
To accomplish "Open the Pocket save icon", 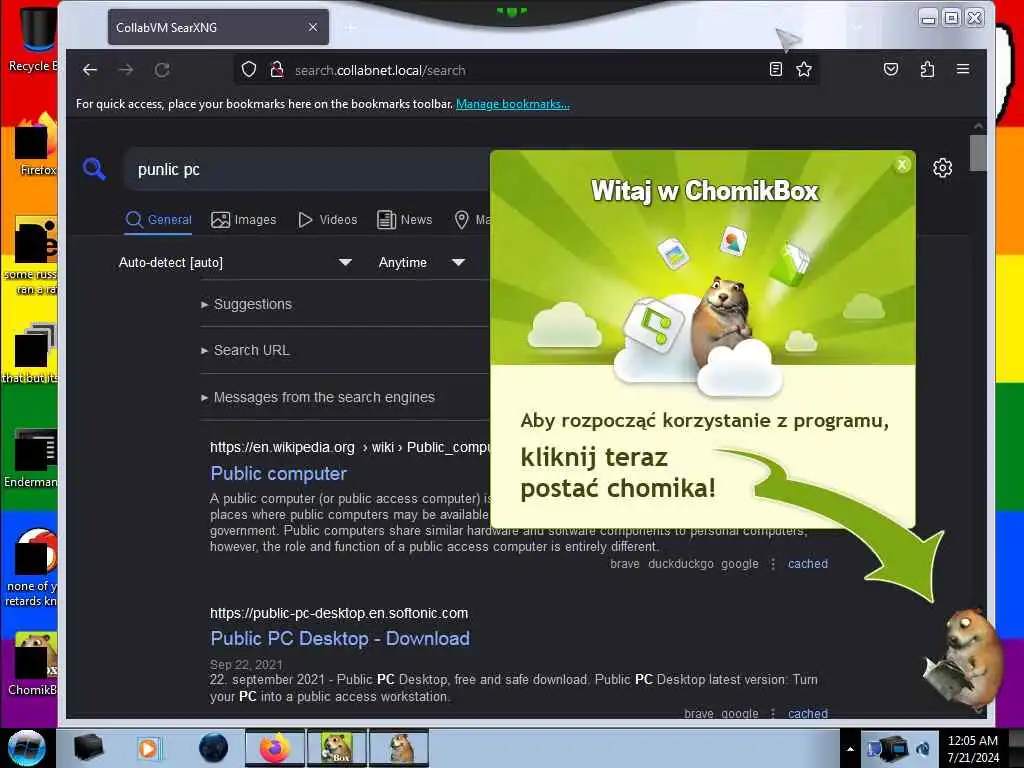I will click(x=891, y=69).
